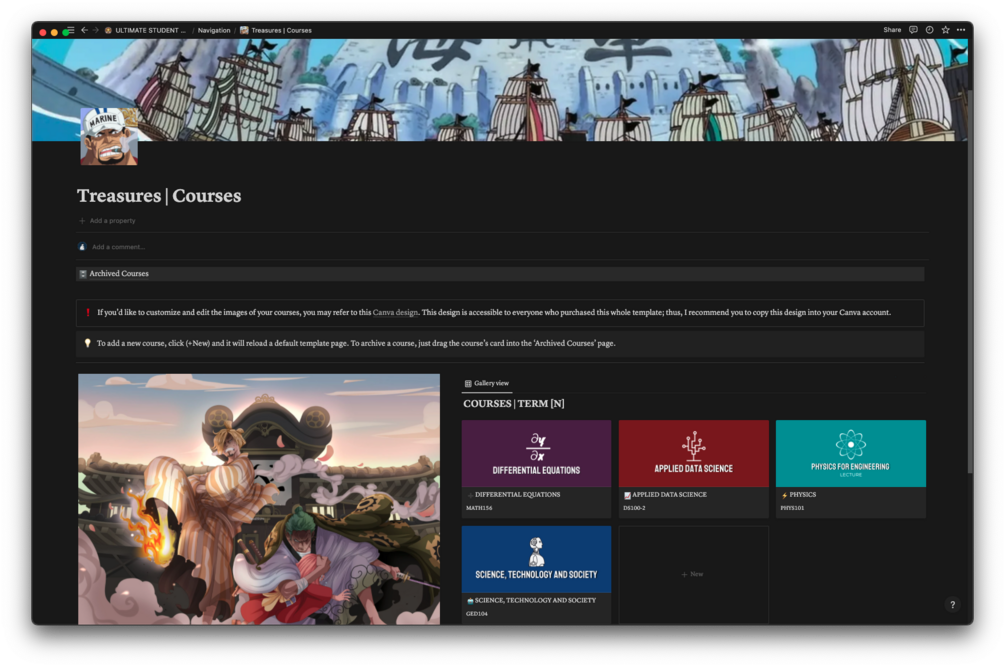Open Differential Equations course card cover
The height and width of the screenshot is (667, 1005).
click(x=536, y=454)
